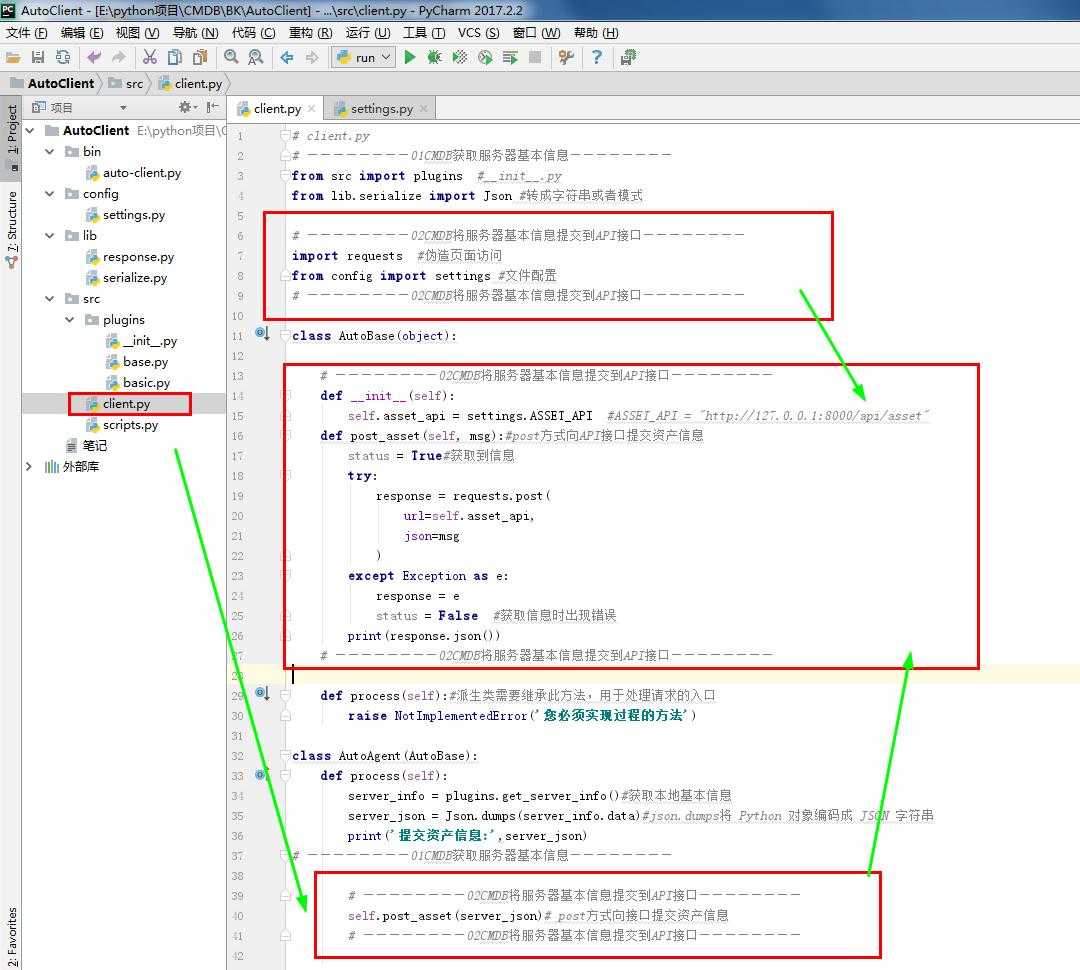
Task: Expand the 外部库 node
Action: [29, 466]
